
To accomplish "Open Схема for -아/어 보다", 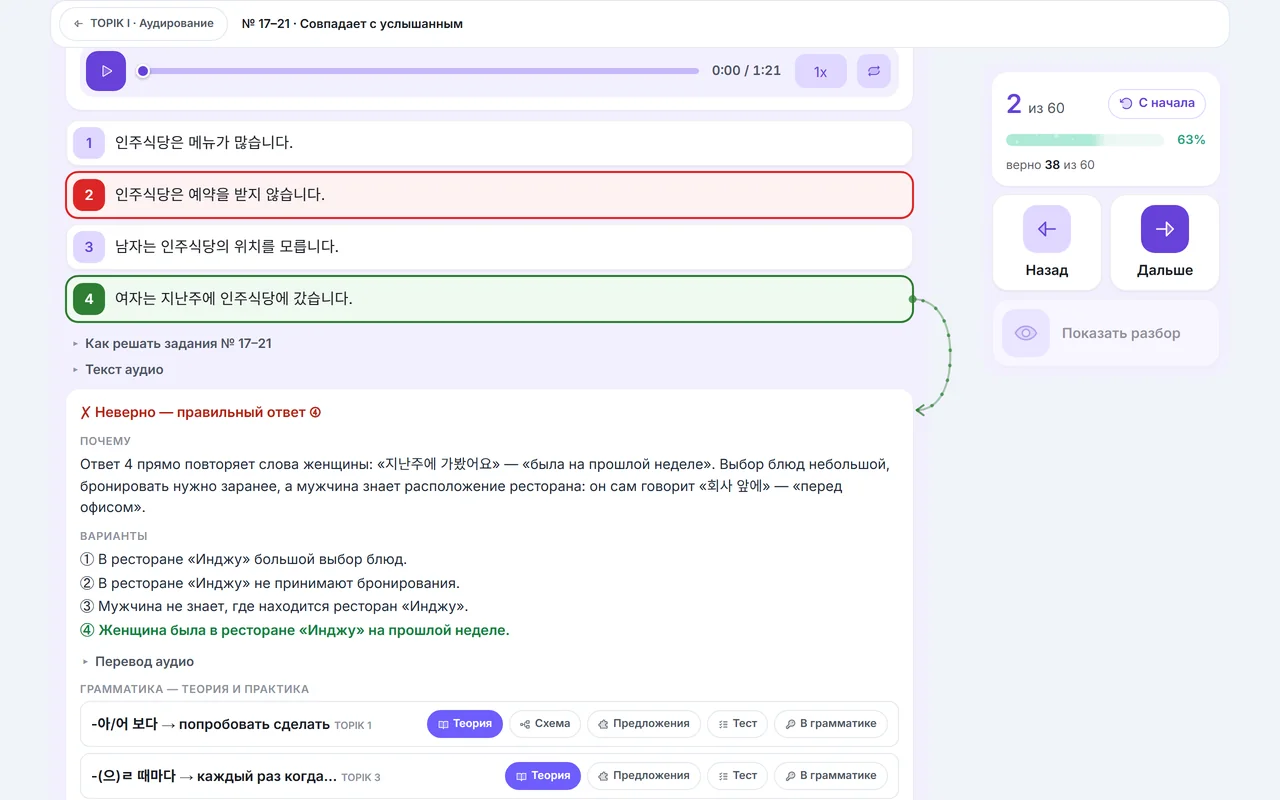I will tap(545, 724).
